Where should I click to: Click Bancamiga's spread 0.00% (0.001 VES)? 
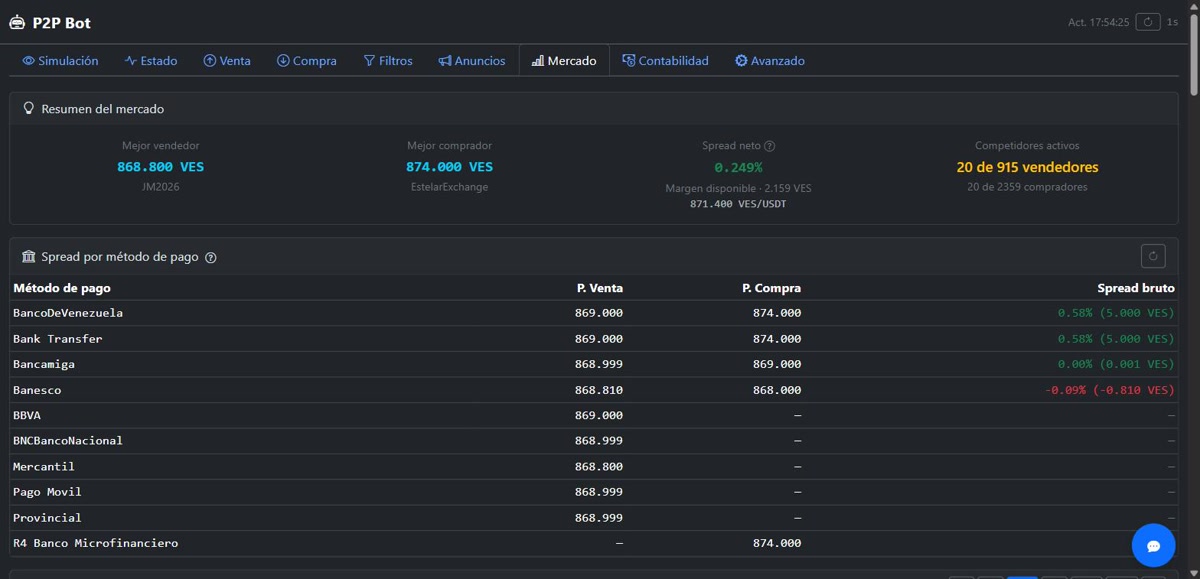(x=1116, y=364)
